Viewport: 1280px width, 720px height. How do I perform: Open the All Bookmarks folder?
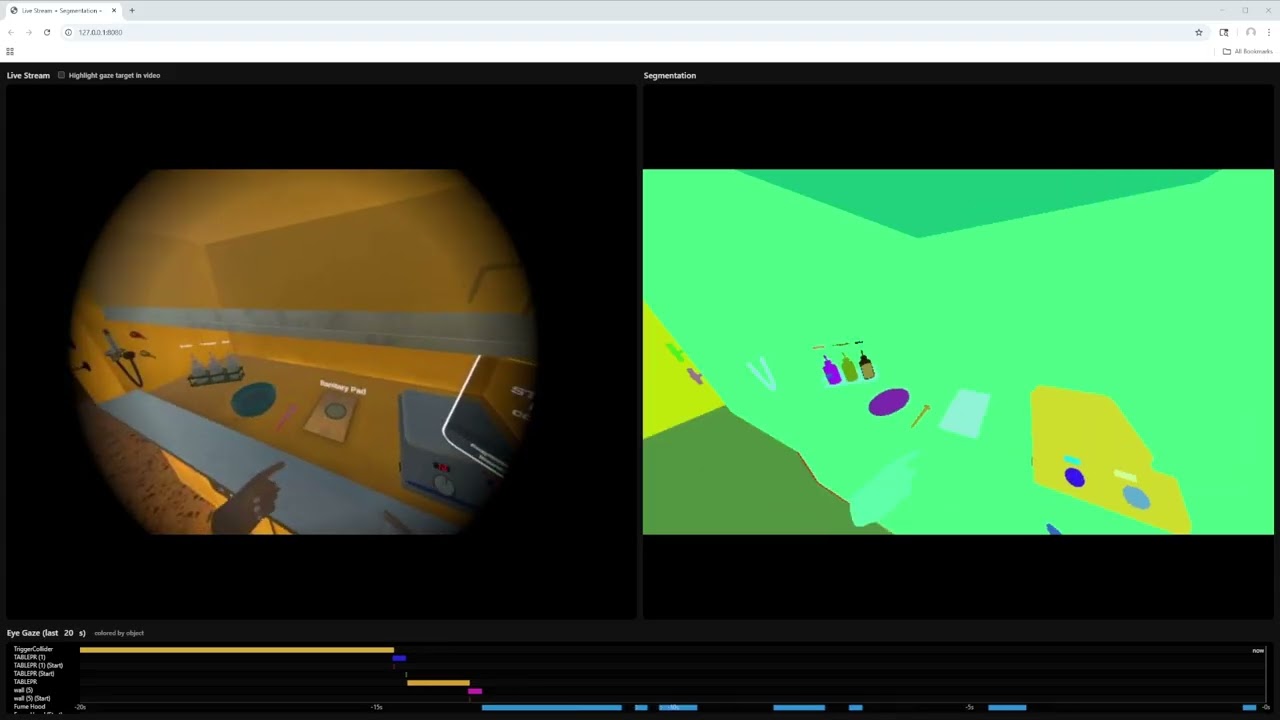pos(1248,51)
